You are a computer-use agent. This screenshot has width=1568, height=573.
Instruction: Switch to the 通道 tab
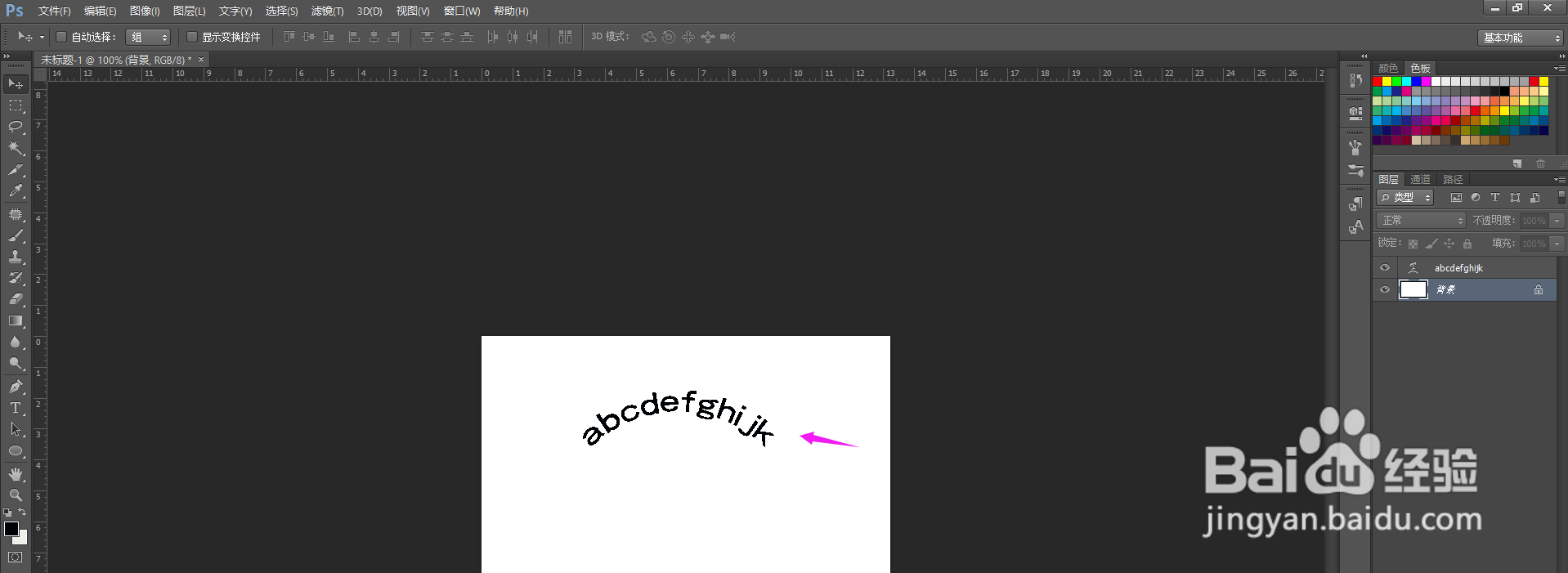pos(1420,179)
